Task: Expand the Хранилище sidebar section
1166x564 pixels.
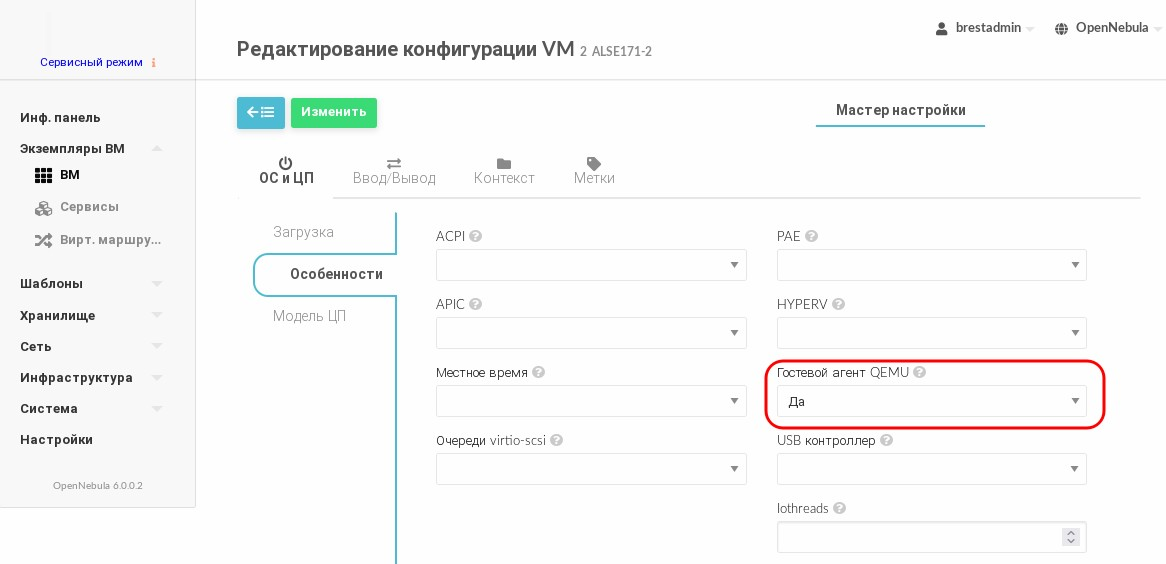Action: coord(157,315)
